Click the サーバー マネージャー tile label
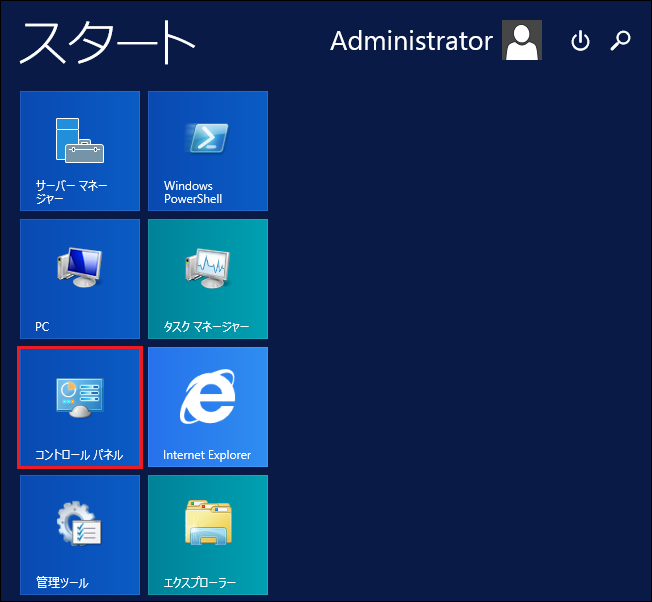Image resolution: width=652 pixels, height=602 pixels. point(71,192)
